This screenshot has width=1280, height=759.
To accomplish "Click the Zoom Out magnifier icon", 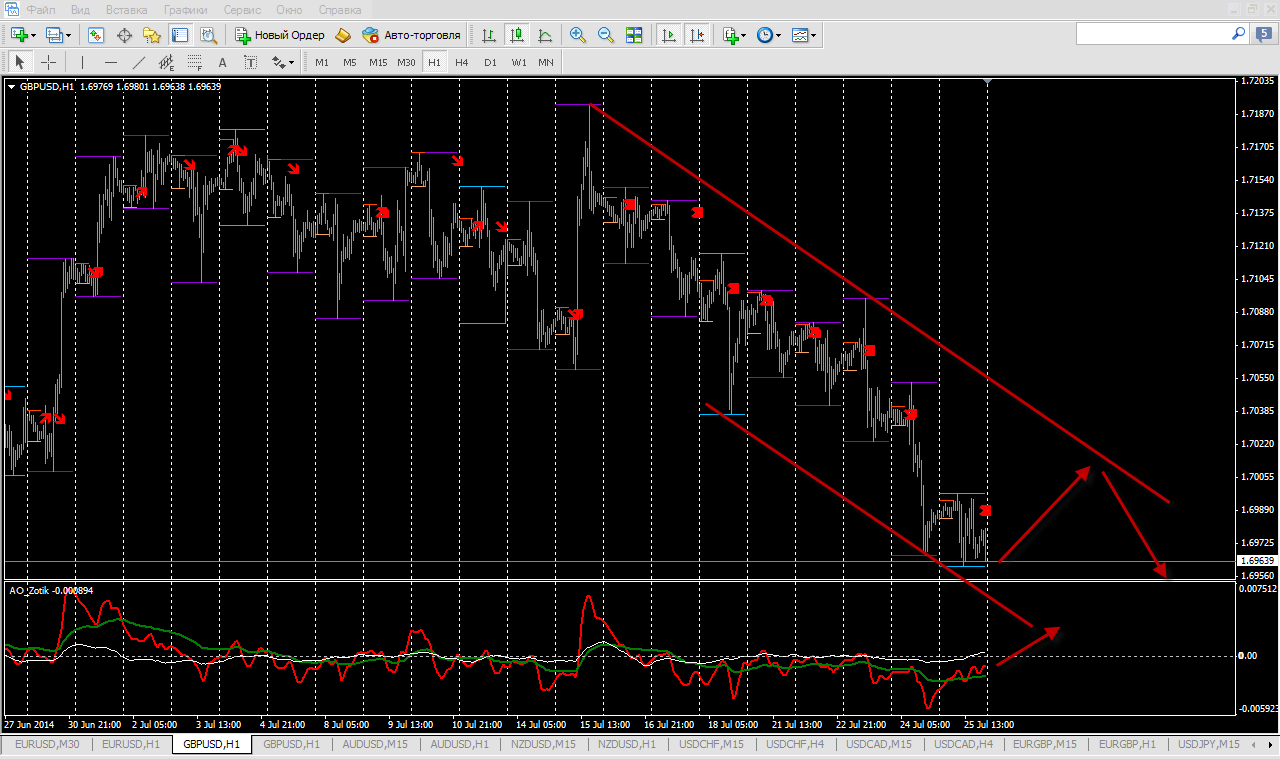I will pyautogui.click(x=606, y=35).
